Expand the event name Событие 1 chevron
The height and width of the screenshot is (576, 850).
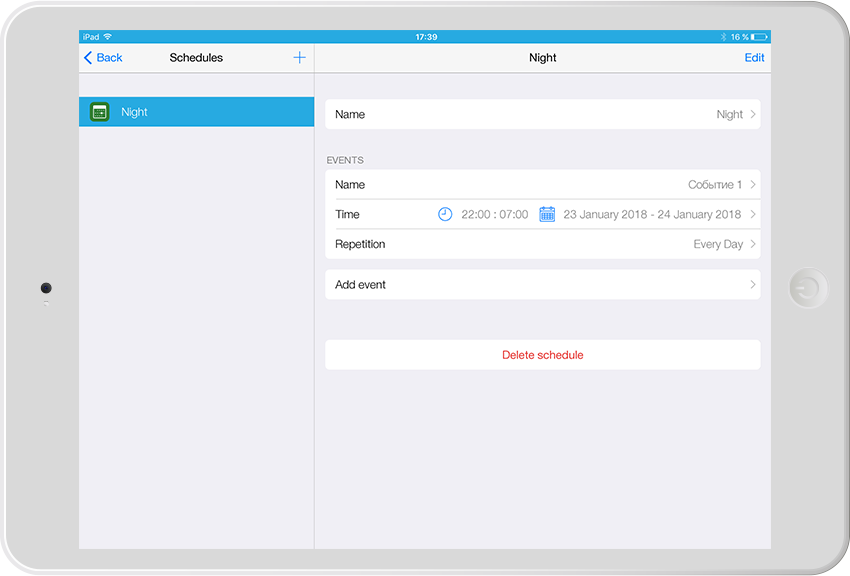753,185
